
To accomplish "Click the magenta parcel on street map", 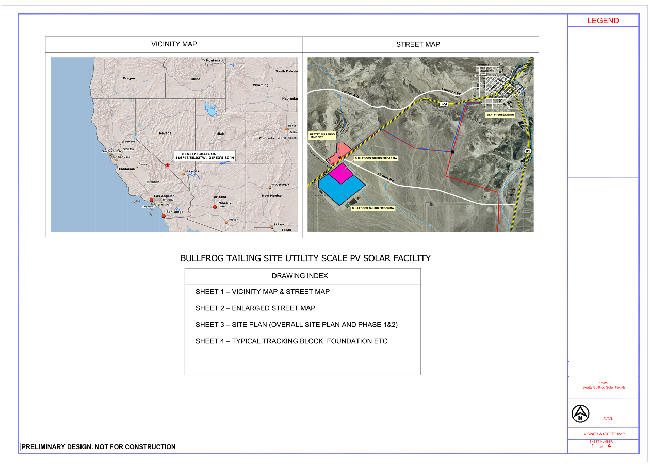I will click(x=342, y=172).
